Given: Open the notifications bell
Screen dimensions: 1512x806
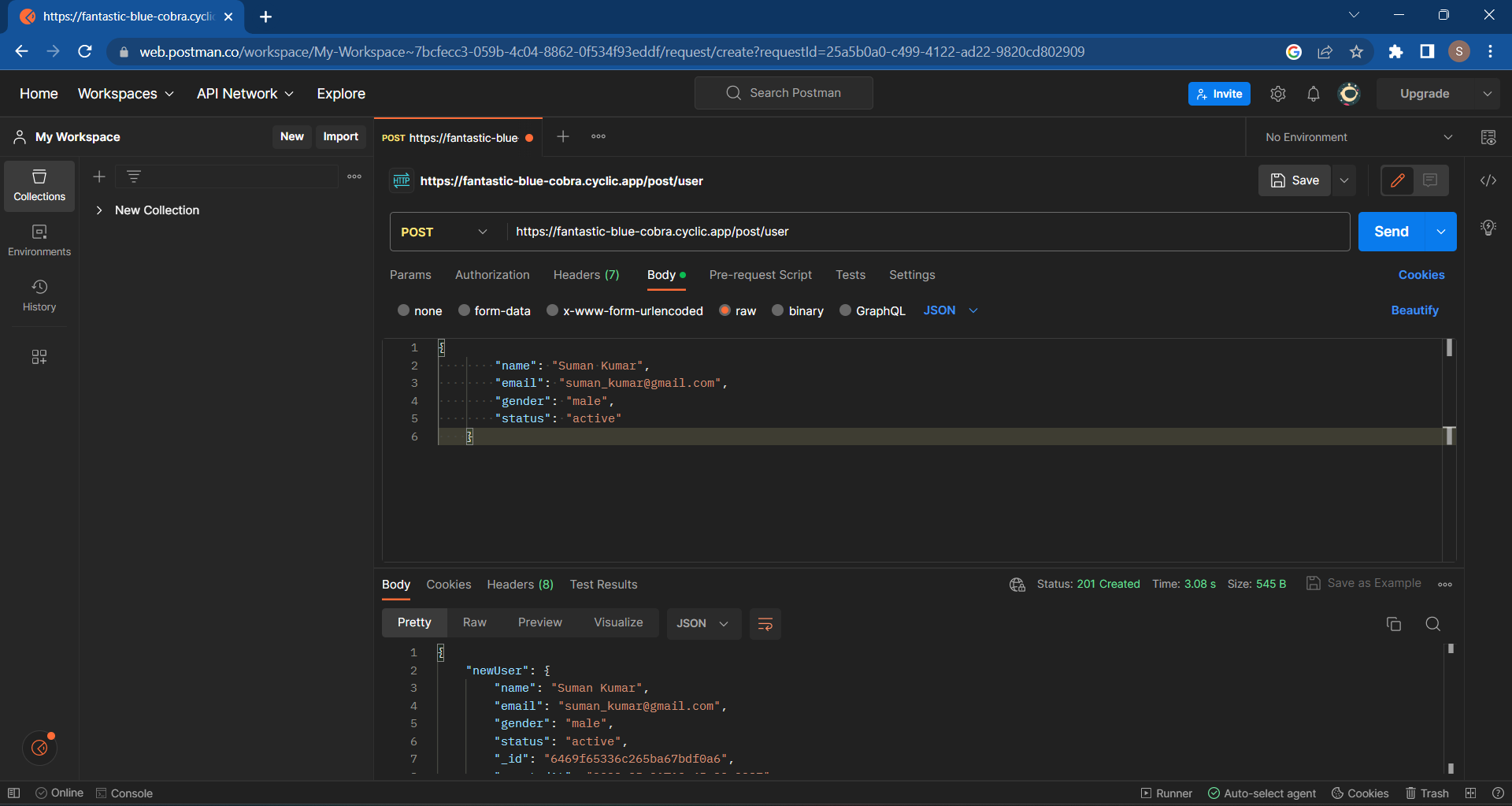Looking at the screenshot, I should [1313, 94].
